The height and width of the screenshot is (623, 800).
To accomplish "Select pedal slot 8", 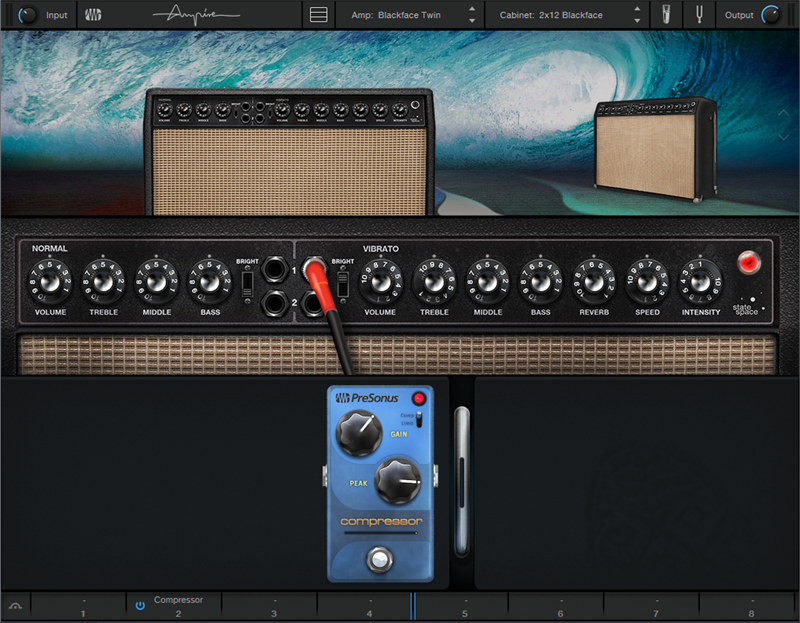I will 748,606.
